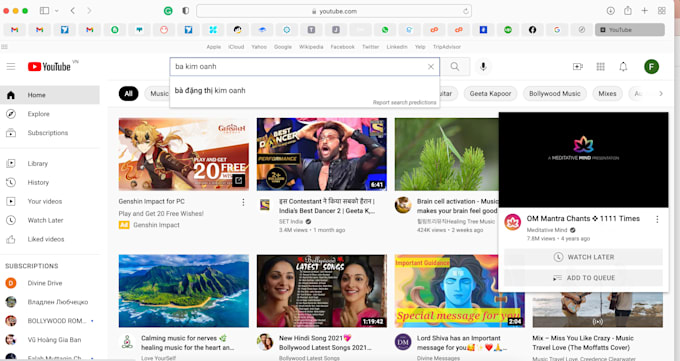Click the YouTube logo
Image resolution: width=680 pixels, height=361 pixels.
pos(49,66)
